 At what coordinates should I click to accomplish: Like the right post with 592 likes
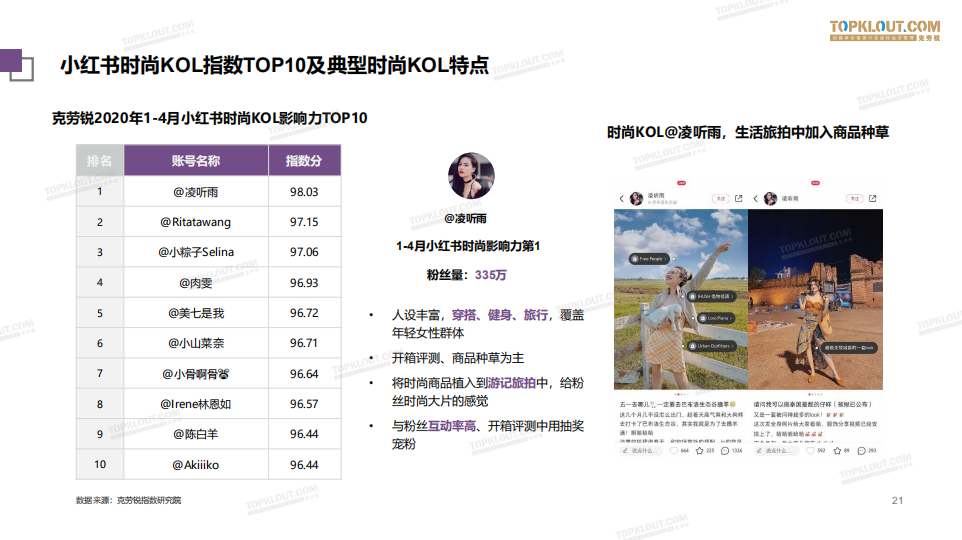coord(810,450)
